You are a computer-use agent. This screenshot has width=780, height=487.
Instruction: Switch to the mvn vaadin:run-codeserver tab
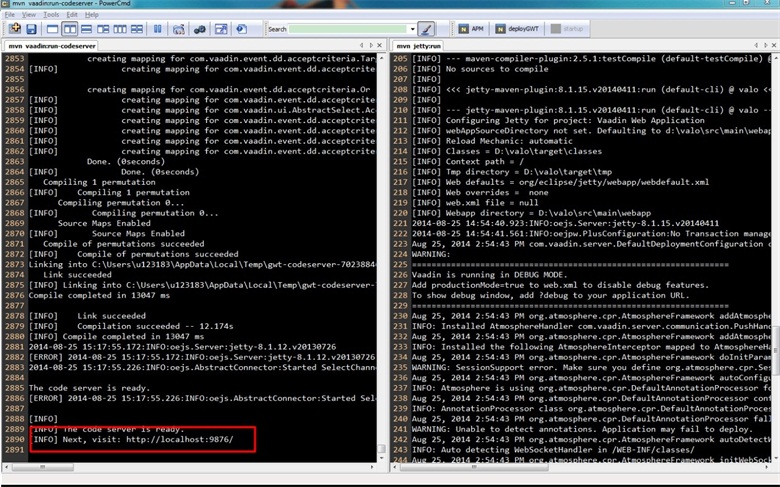tap(50, 46)
